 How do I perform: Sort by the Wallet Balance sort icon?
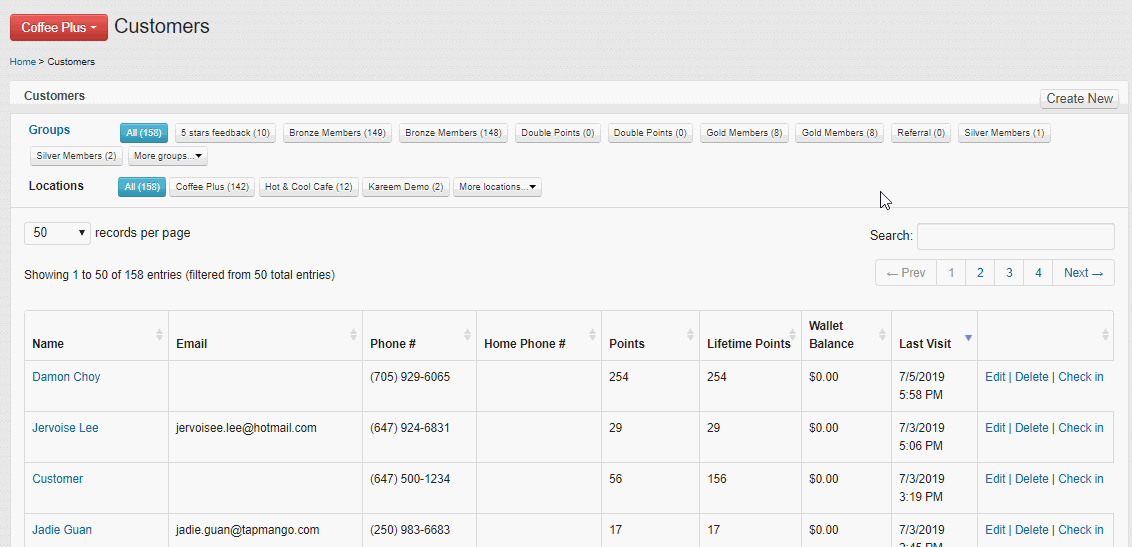(x=882, y=335)
